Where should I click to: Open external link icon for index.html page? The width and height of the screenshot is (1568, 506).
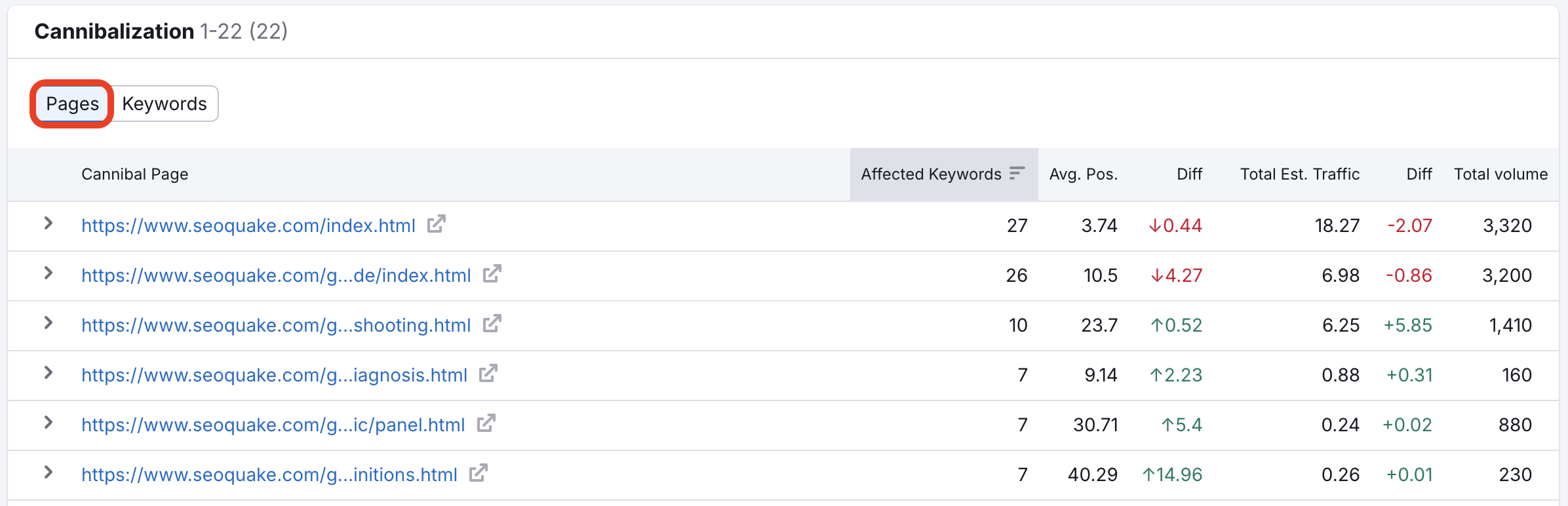437,224
